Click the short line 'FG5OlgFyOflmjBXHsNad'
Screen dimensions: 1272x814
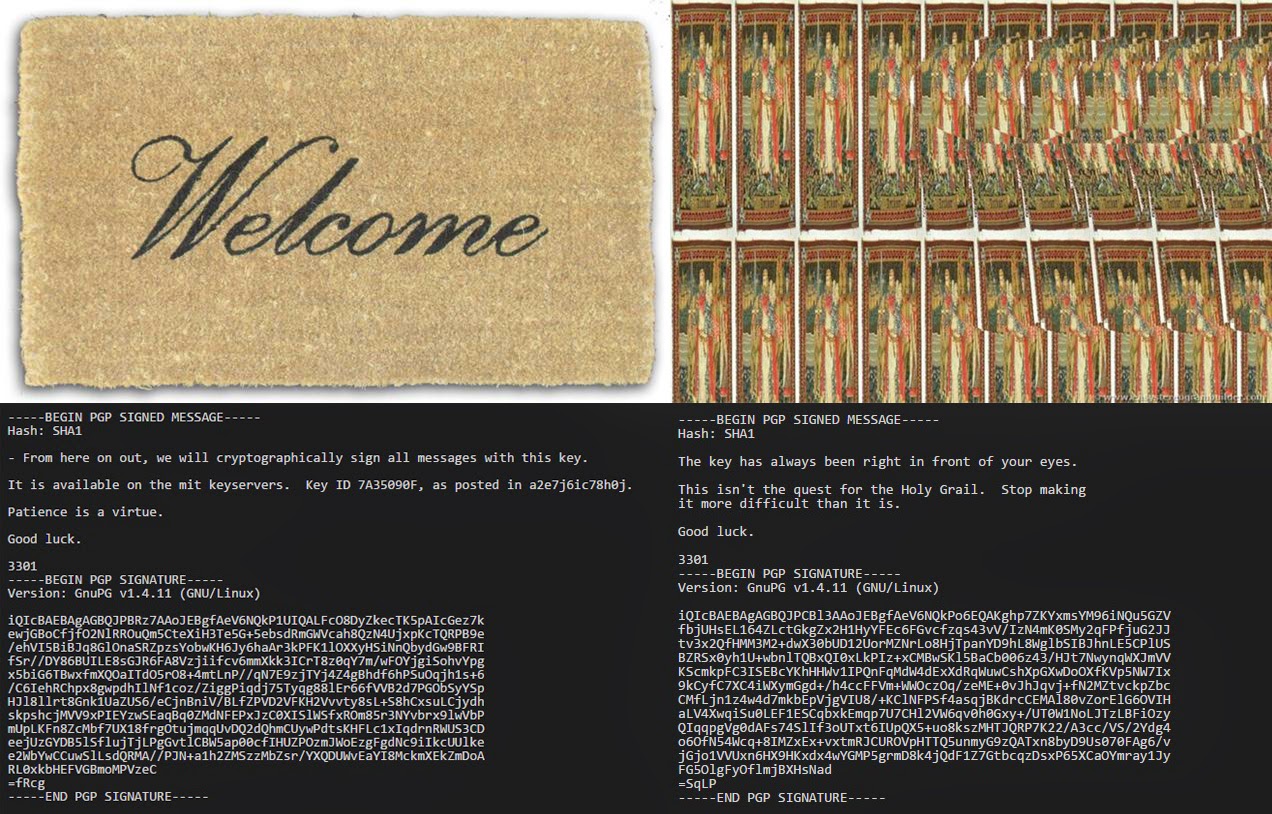click(755, 770)
